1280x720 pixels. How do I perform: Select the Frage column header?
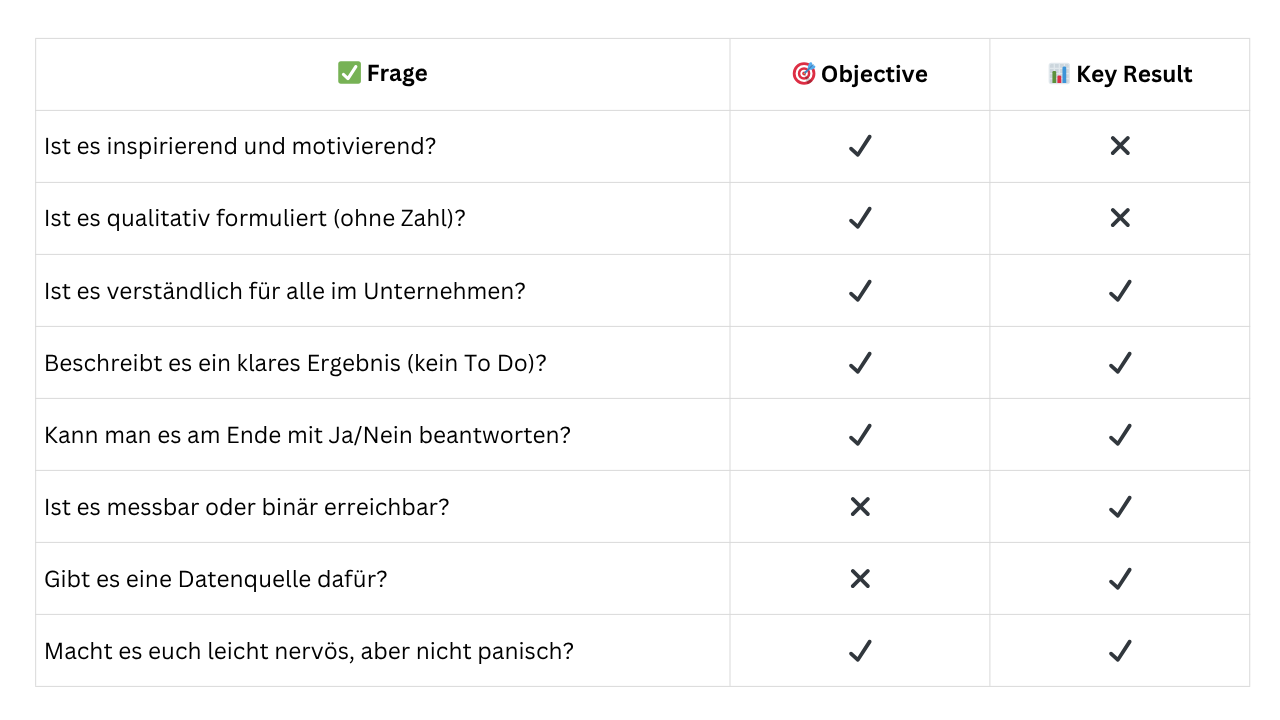397,74
